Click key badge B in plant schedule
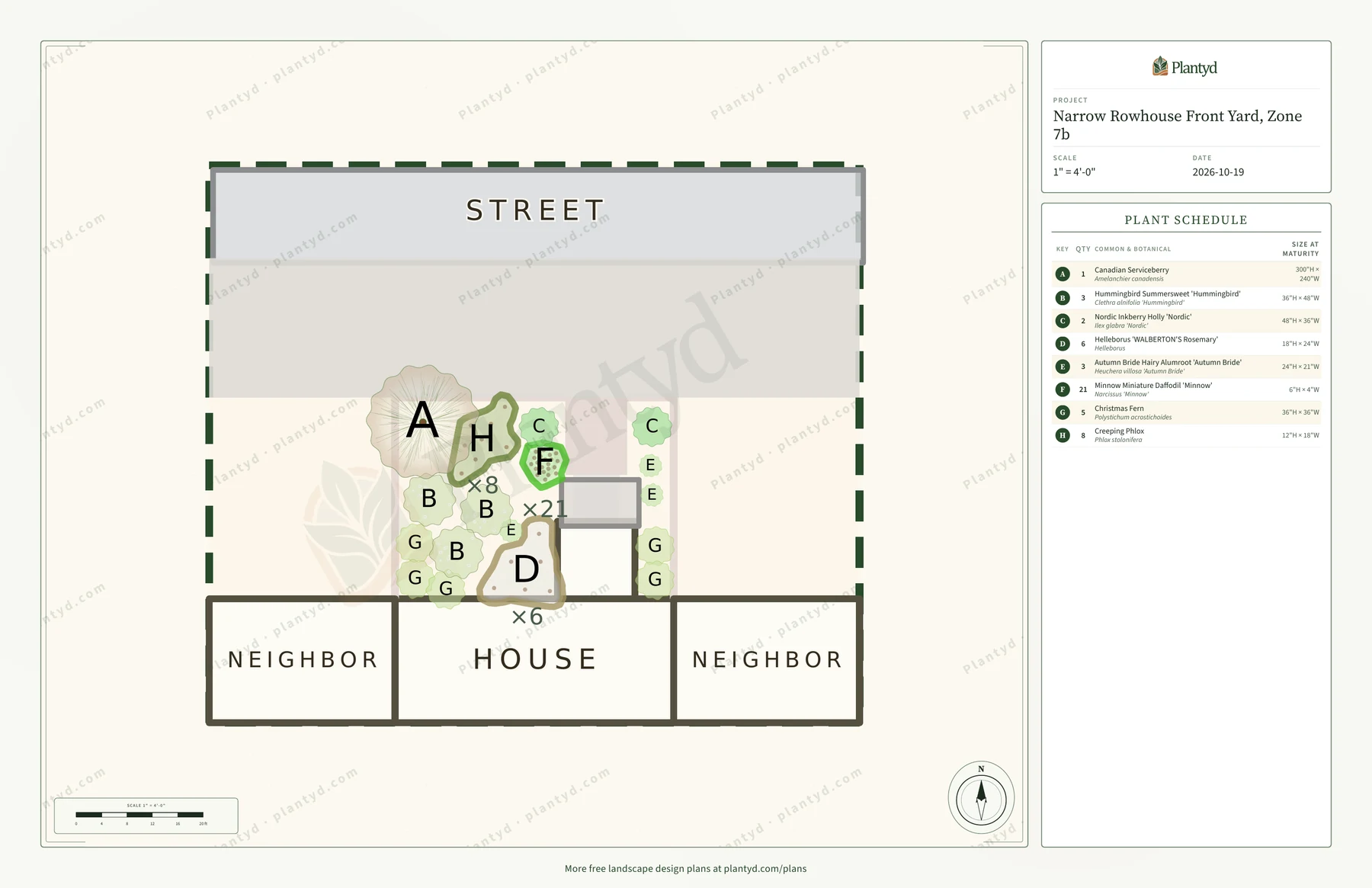Viewport: 1372px width, 888px height. pyautogui.click(x=1063, y=298)
